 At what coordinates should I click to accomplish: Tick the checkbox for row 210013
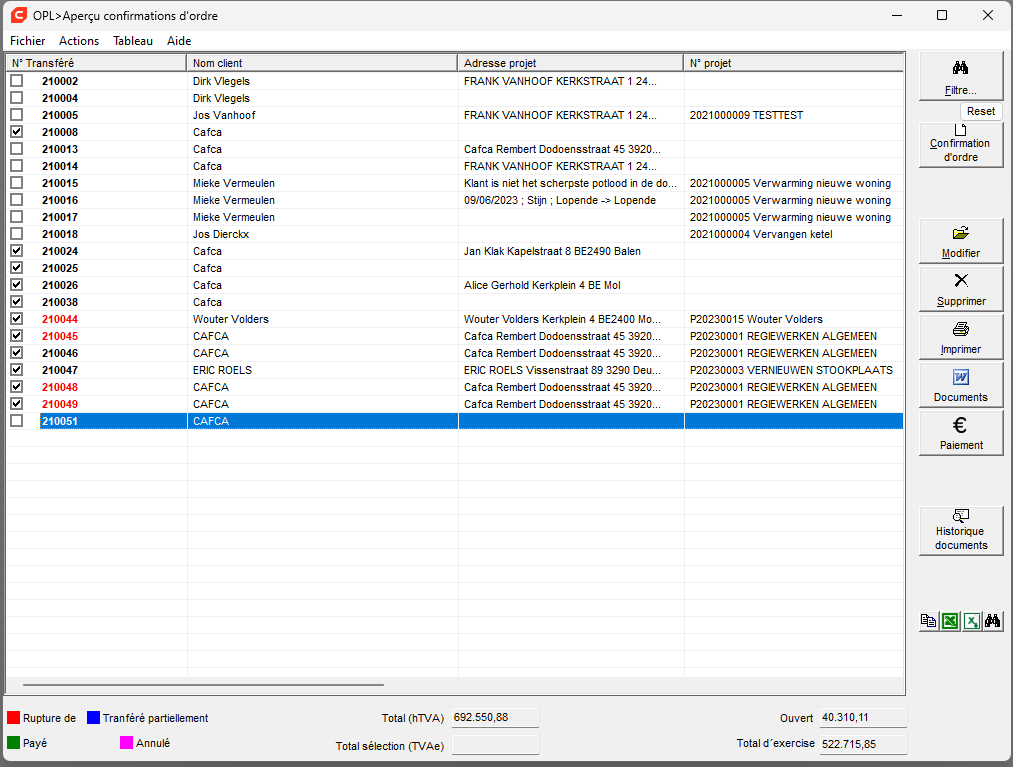pos(17,149)
